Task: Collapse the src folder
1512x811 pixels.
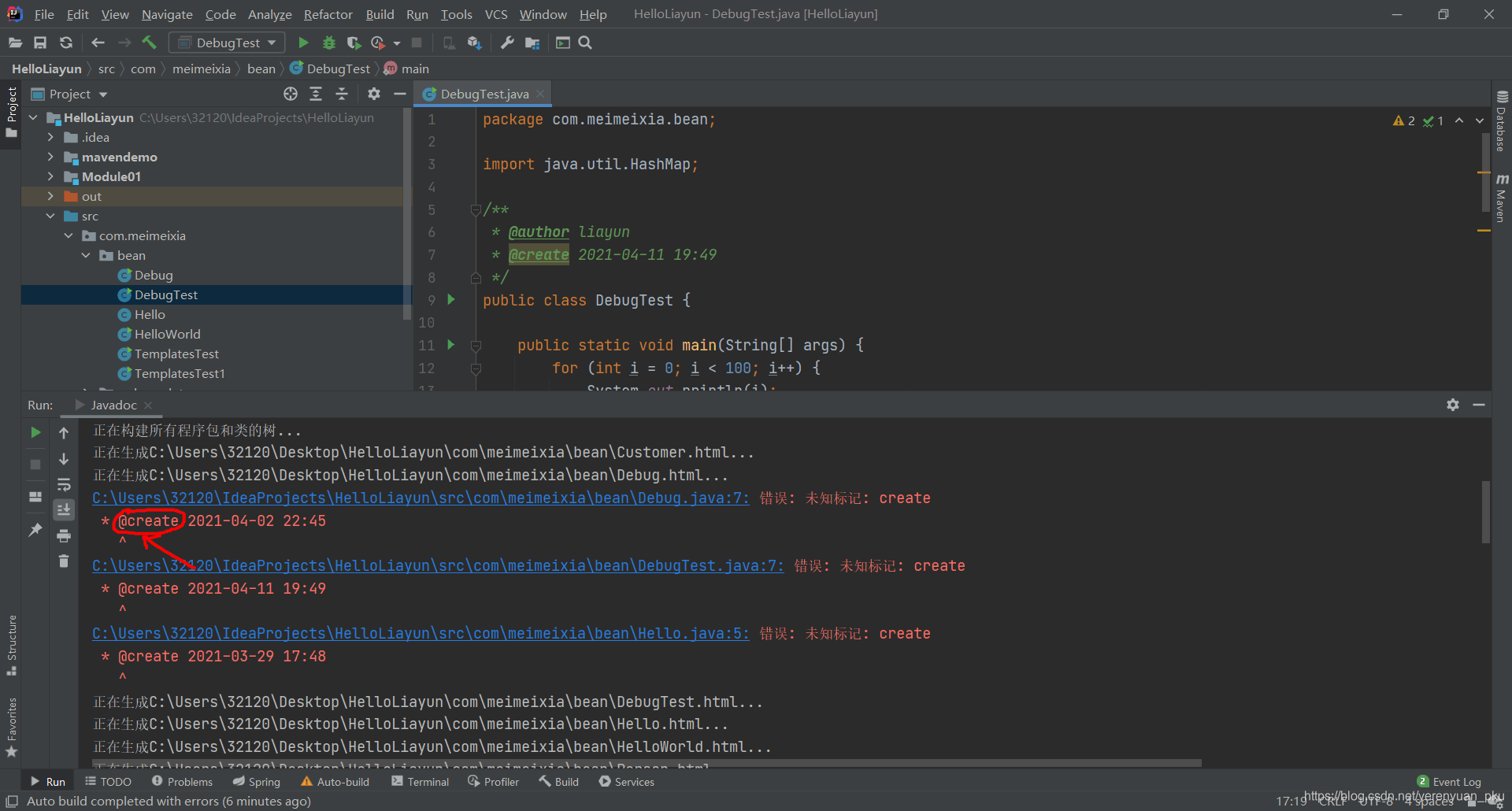Action: point(50,216)
